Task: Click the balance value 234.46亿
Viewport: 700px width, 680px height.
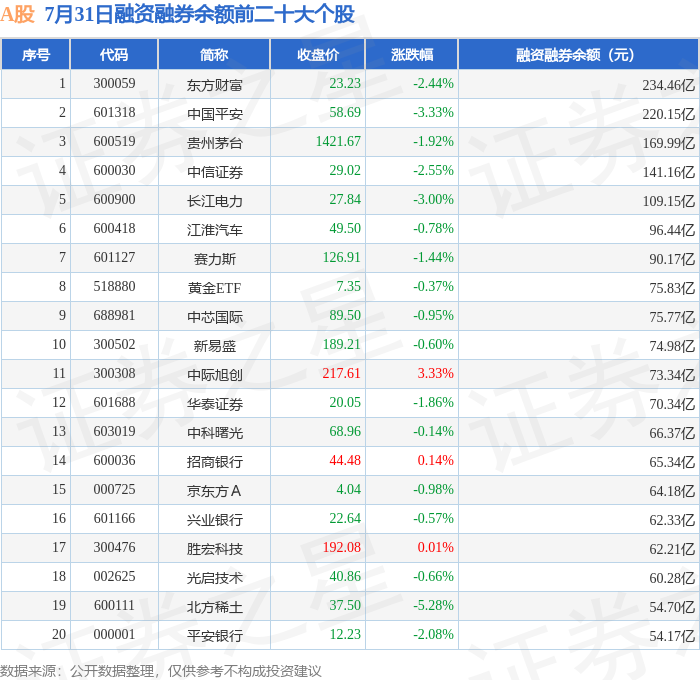Action: tap(668, 85)
